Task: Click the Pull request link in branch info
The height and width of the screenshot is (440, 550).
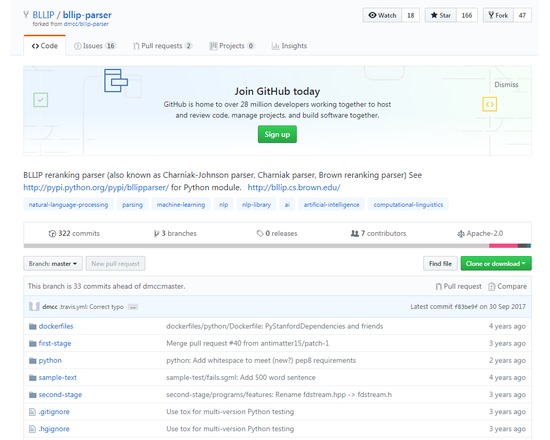Action: pos(458,286)
